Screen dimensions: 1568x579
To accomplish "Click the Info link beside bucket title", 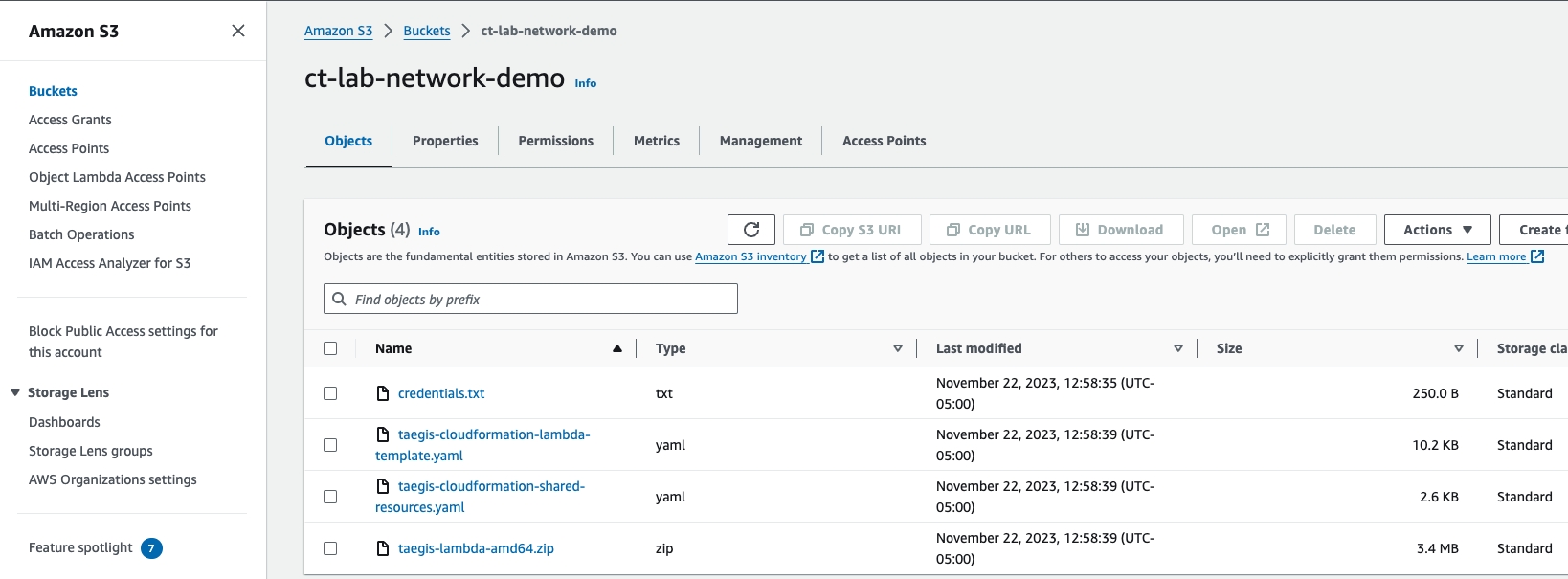I will pos(585,83).
